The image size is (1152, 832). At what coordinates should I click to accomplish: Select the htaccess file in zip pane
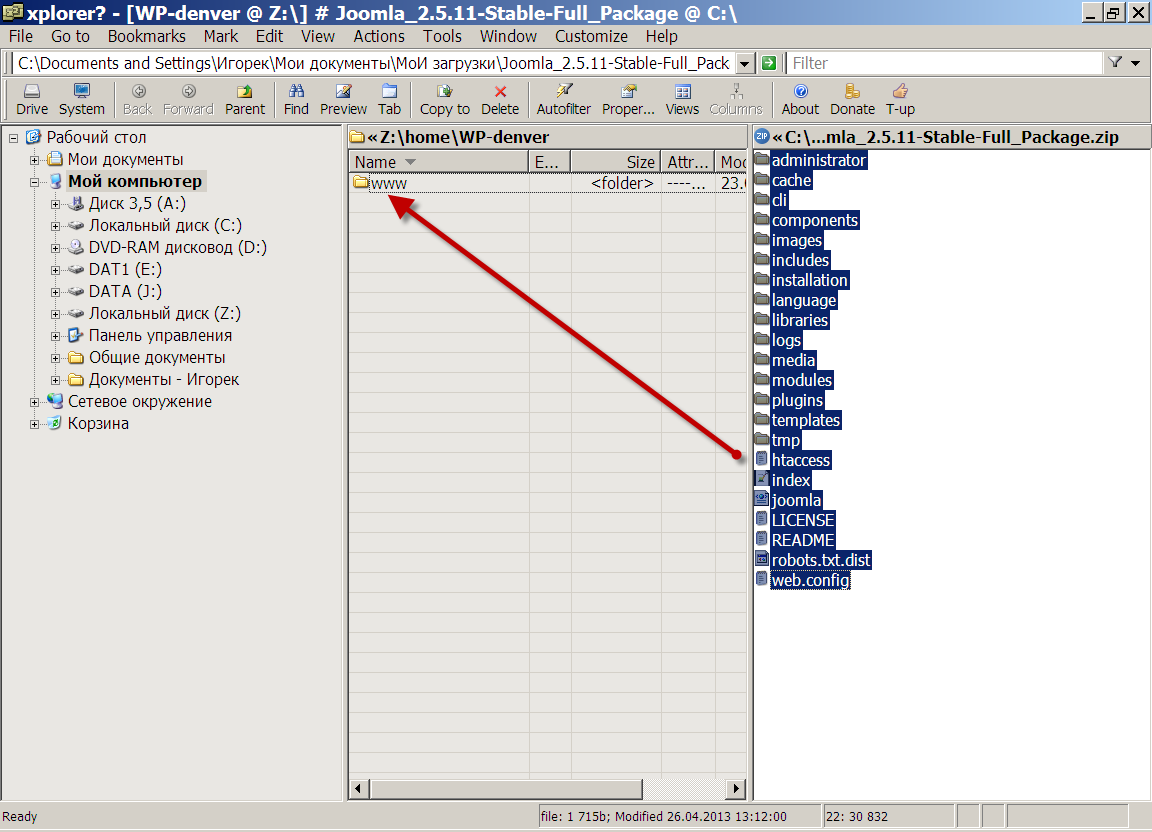coord(801,460)
